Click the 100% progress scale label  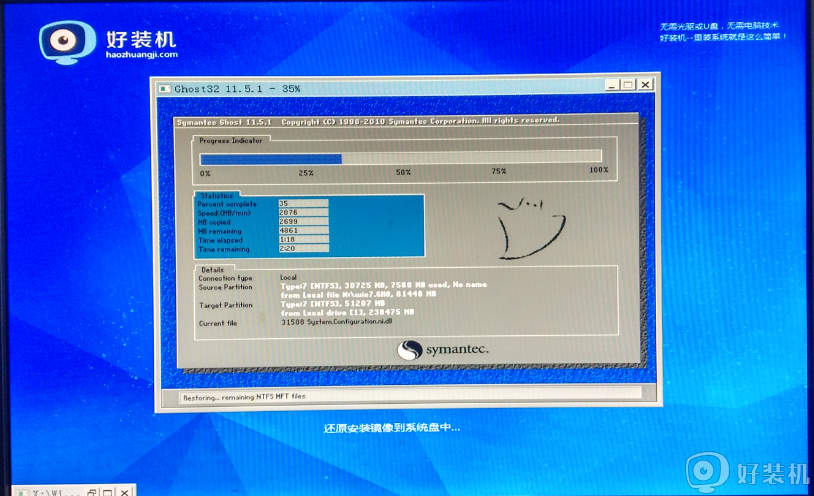(599, 170)
